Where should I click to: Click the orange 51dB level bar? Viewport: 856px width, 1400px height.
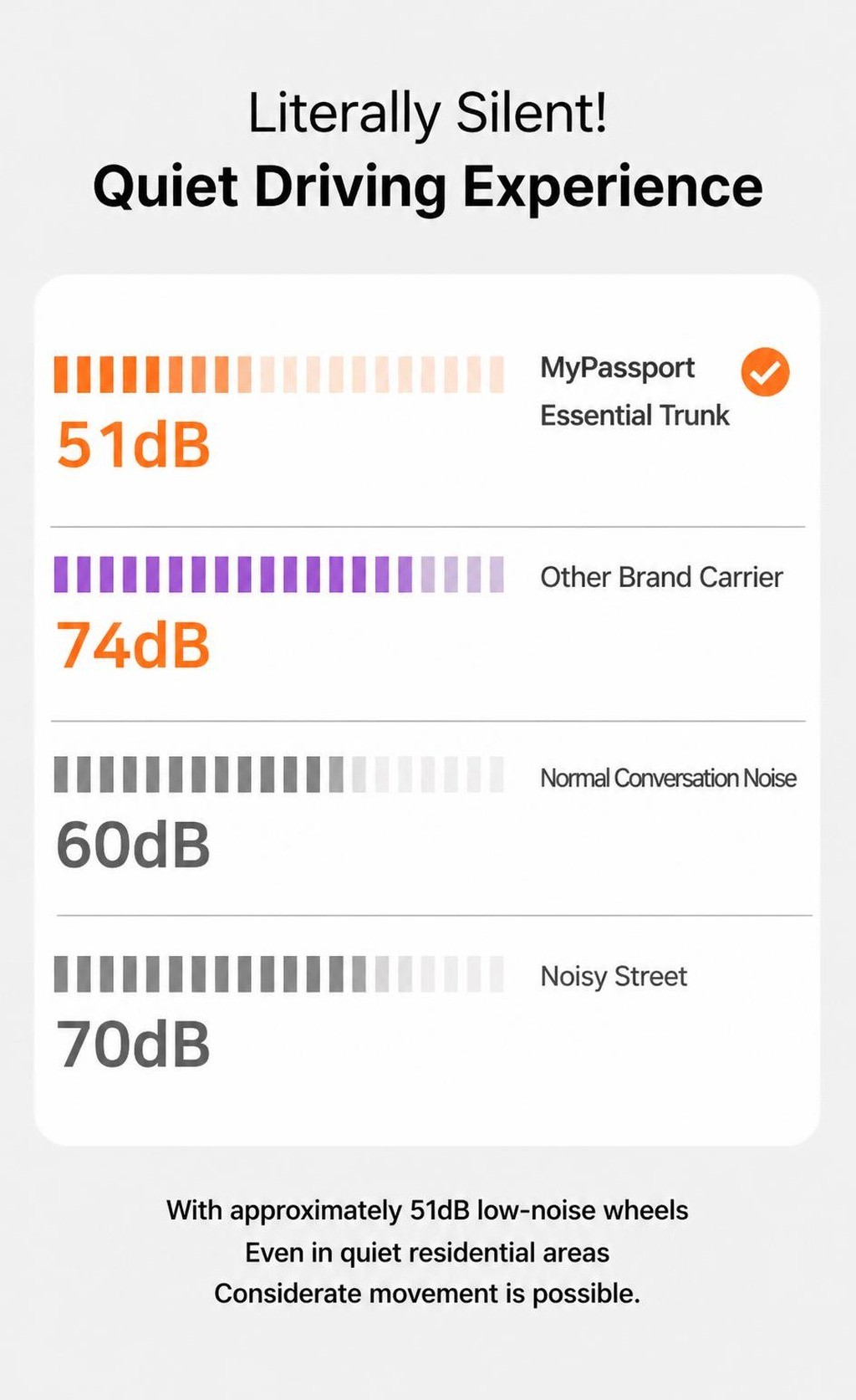click(279, 375)
